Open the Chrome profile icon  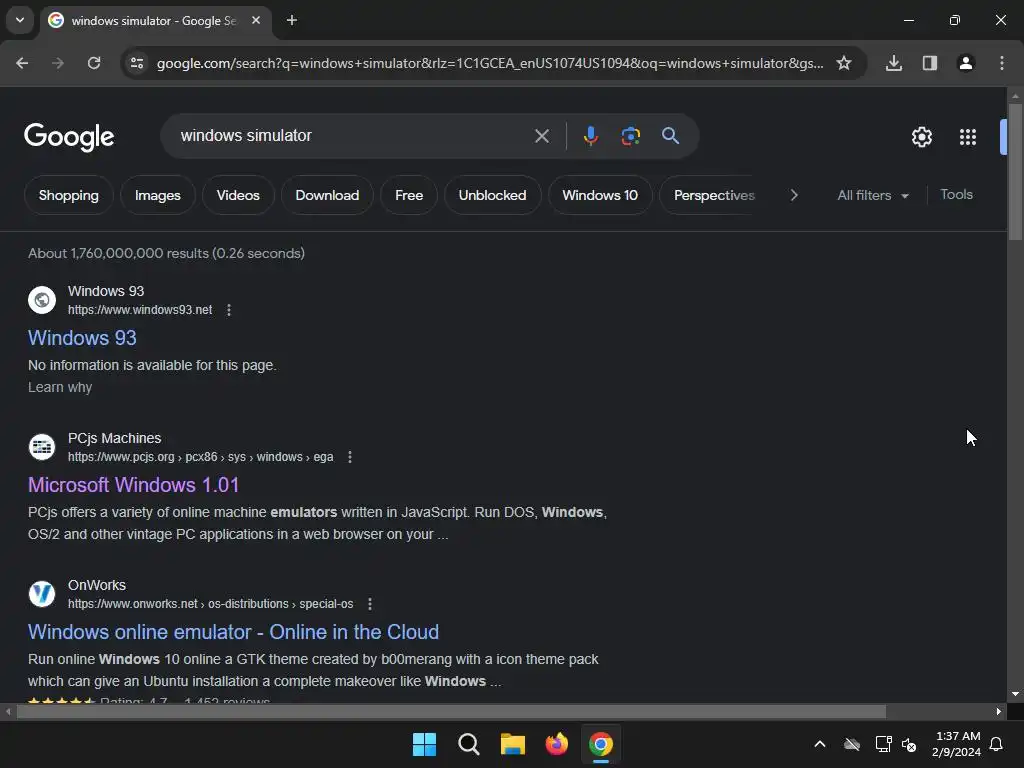966,63
